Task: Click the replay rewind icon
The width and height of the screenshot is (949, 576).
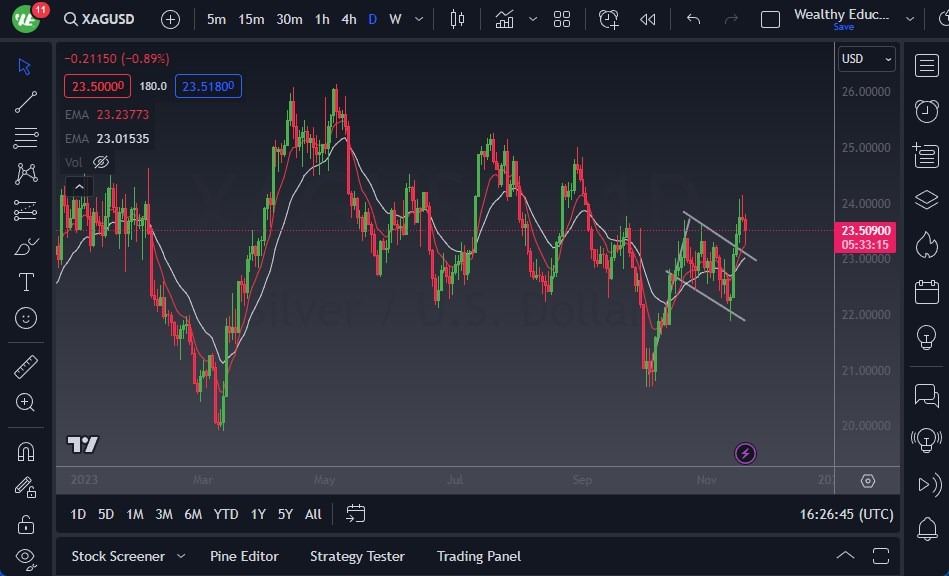Action: click(x=648, y=19)
